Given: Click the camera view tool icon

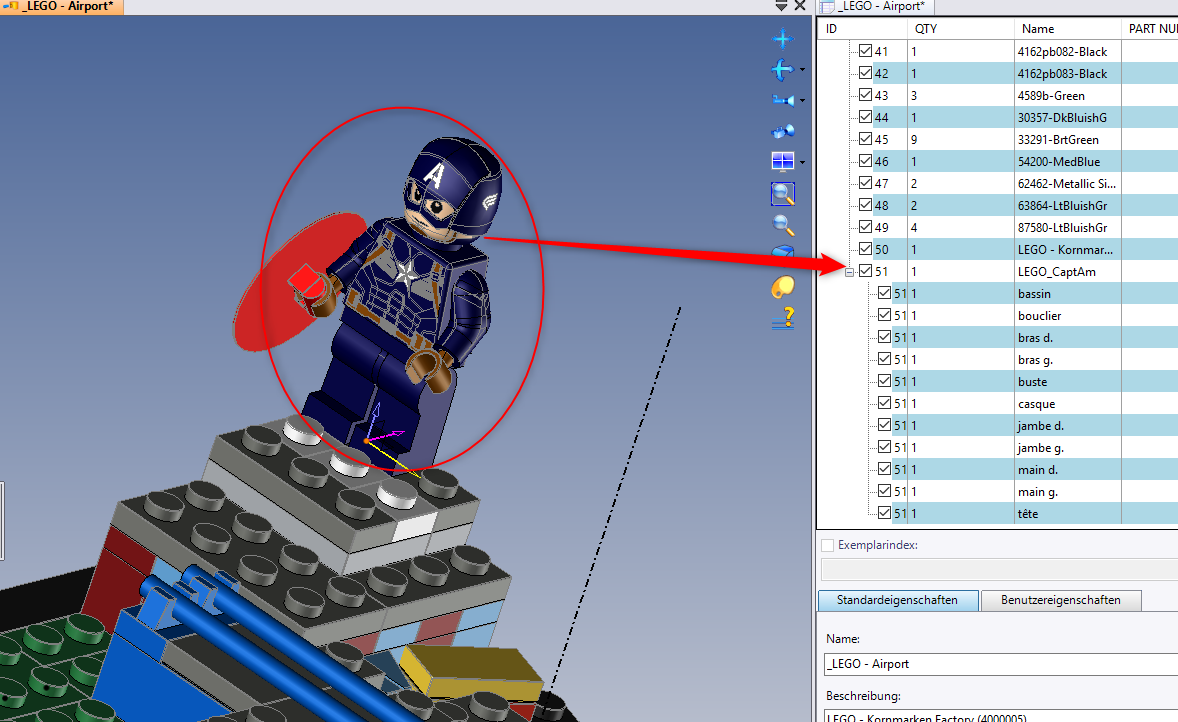Looking at the screenshot, I should click(x=782, y=100).
